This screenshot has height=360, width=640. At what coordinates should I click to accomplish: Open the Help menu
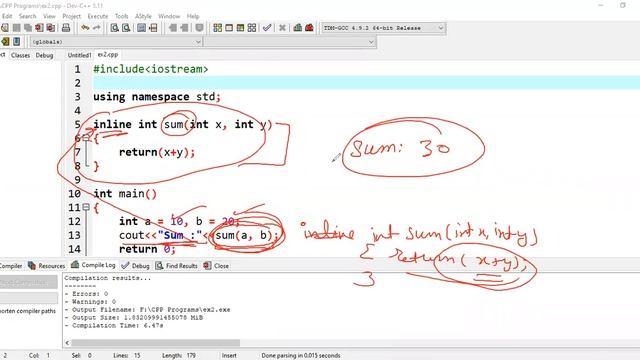click(193, 16)
